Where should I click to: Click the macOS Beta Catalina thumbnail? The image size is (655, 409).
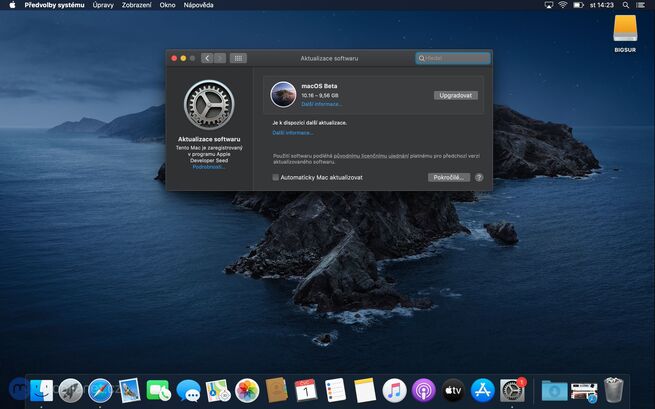(283, 94)
